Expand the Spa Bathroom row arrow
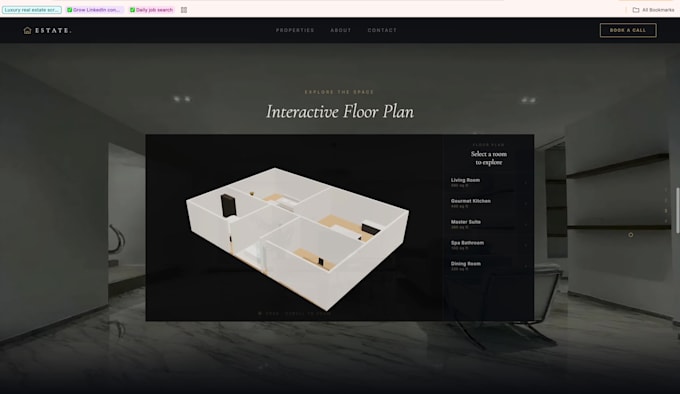Image resolution: width=680 pixels, height=394 pixels. pos(526,245)
